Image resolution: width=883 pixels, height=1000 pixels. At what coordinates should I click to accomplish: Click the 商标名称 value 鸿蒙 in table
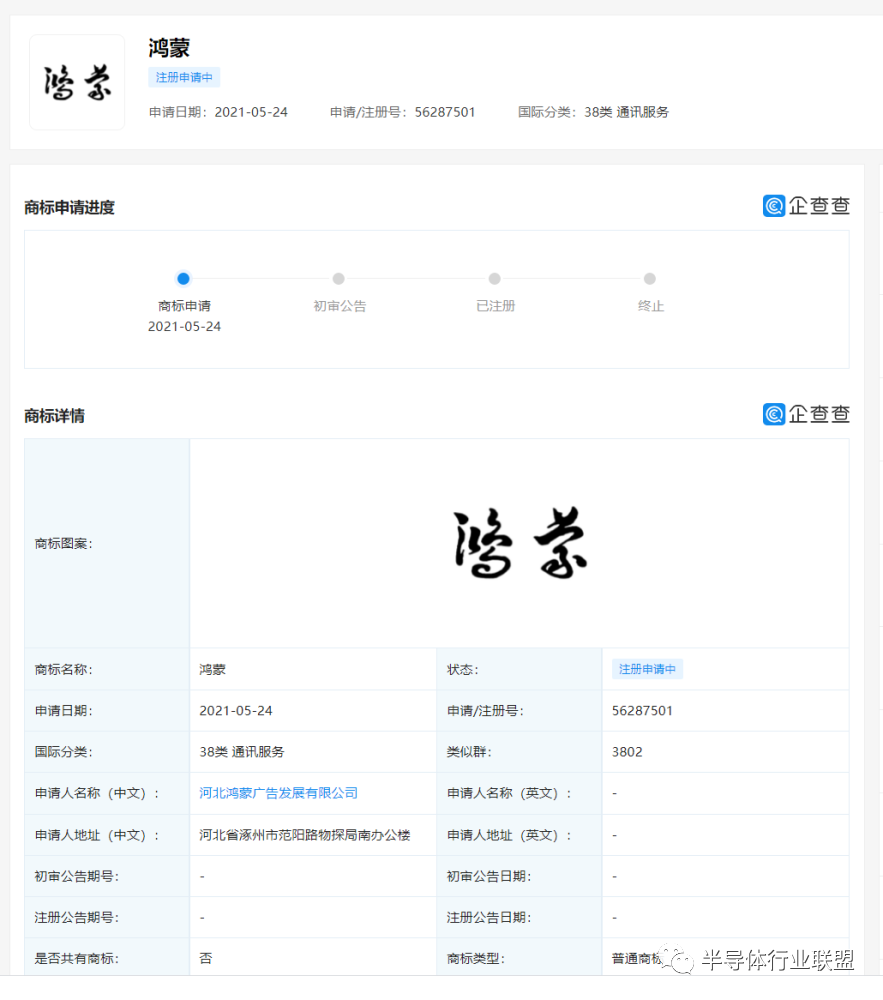[212, 670]
